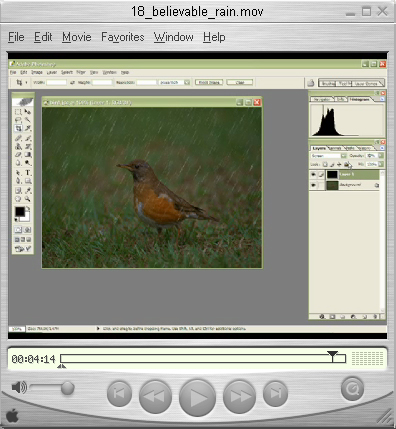Select the Clone Stamp tool
This screenshot has height=429, width=396.
(x=18, y=147)
